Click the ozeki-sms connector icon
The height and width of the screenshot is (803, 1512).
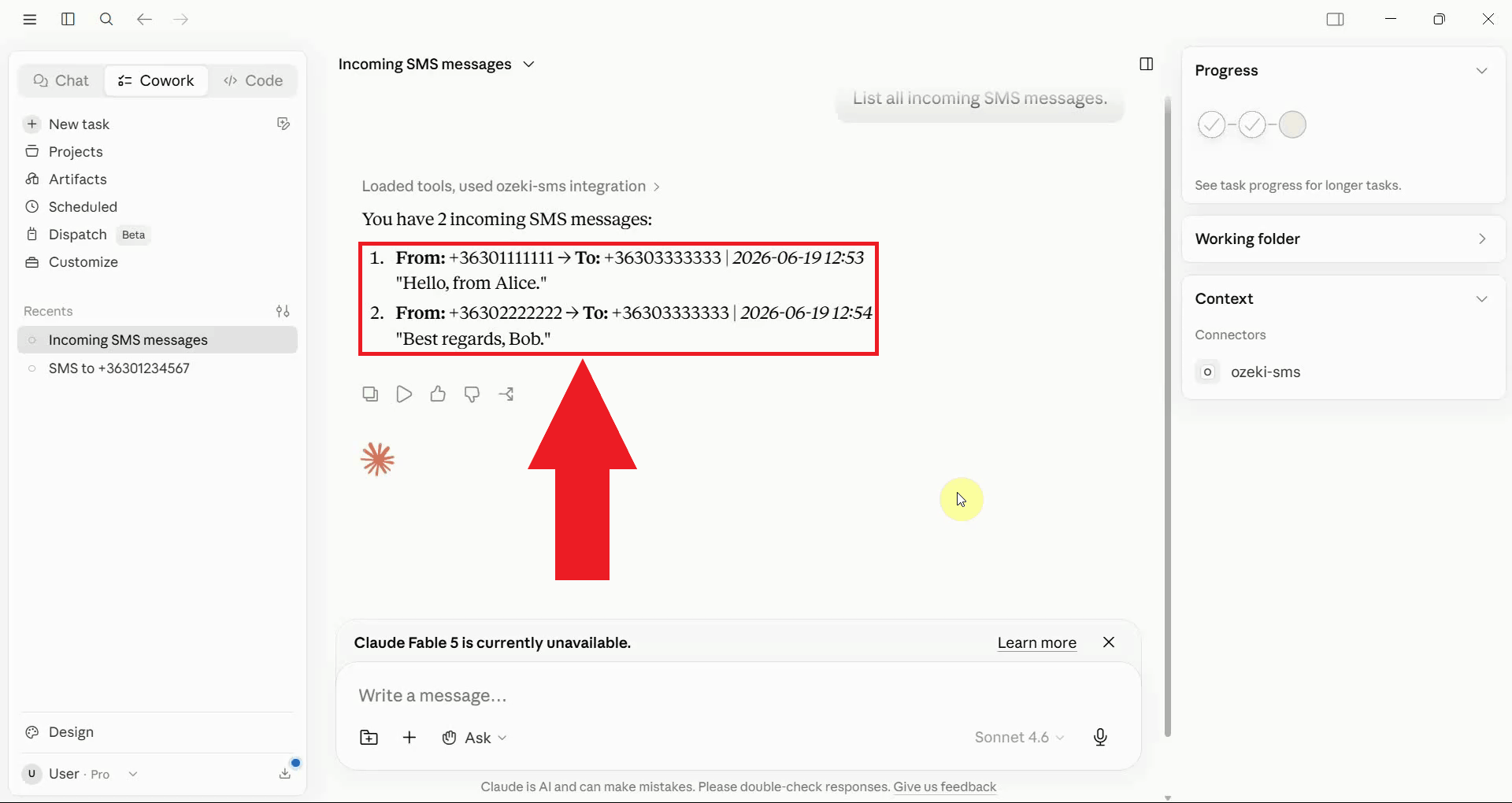[x=1207, y=372]
